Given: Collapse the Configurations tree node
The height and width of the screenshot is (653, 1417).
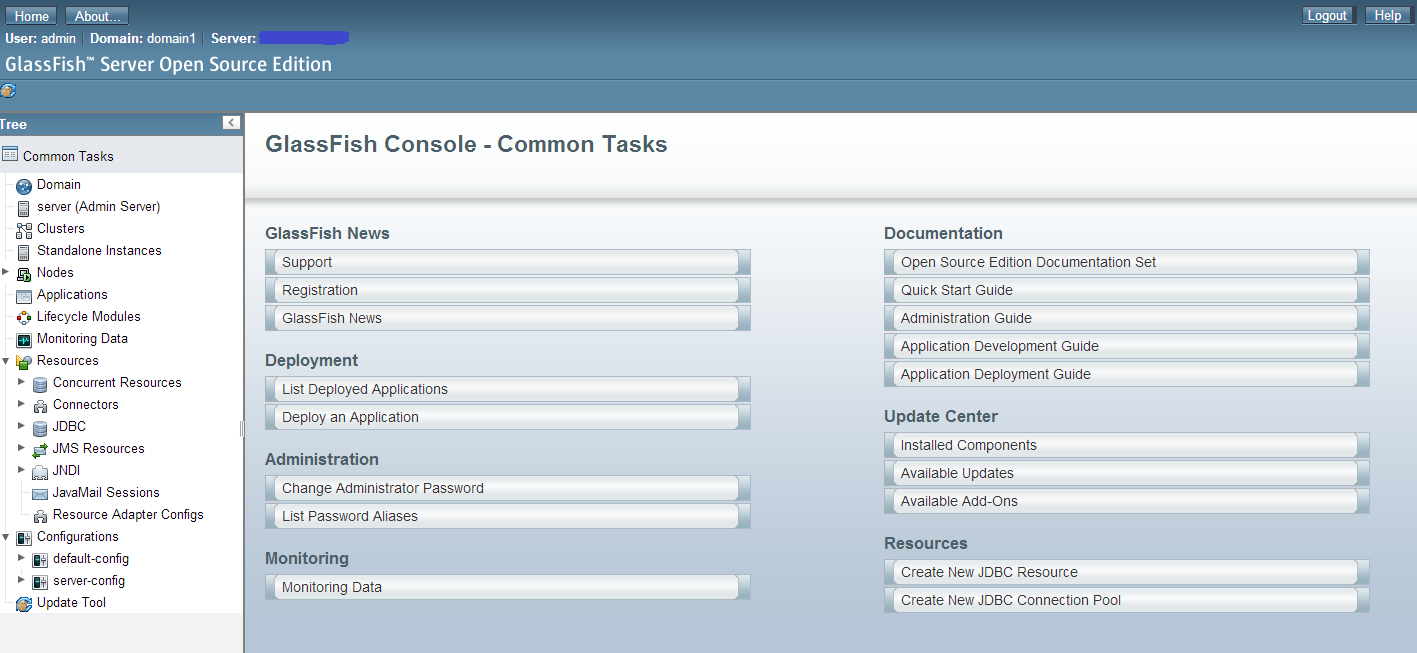Looking at the screenshot, I should tap(5, 536).
